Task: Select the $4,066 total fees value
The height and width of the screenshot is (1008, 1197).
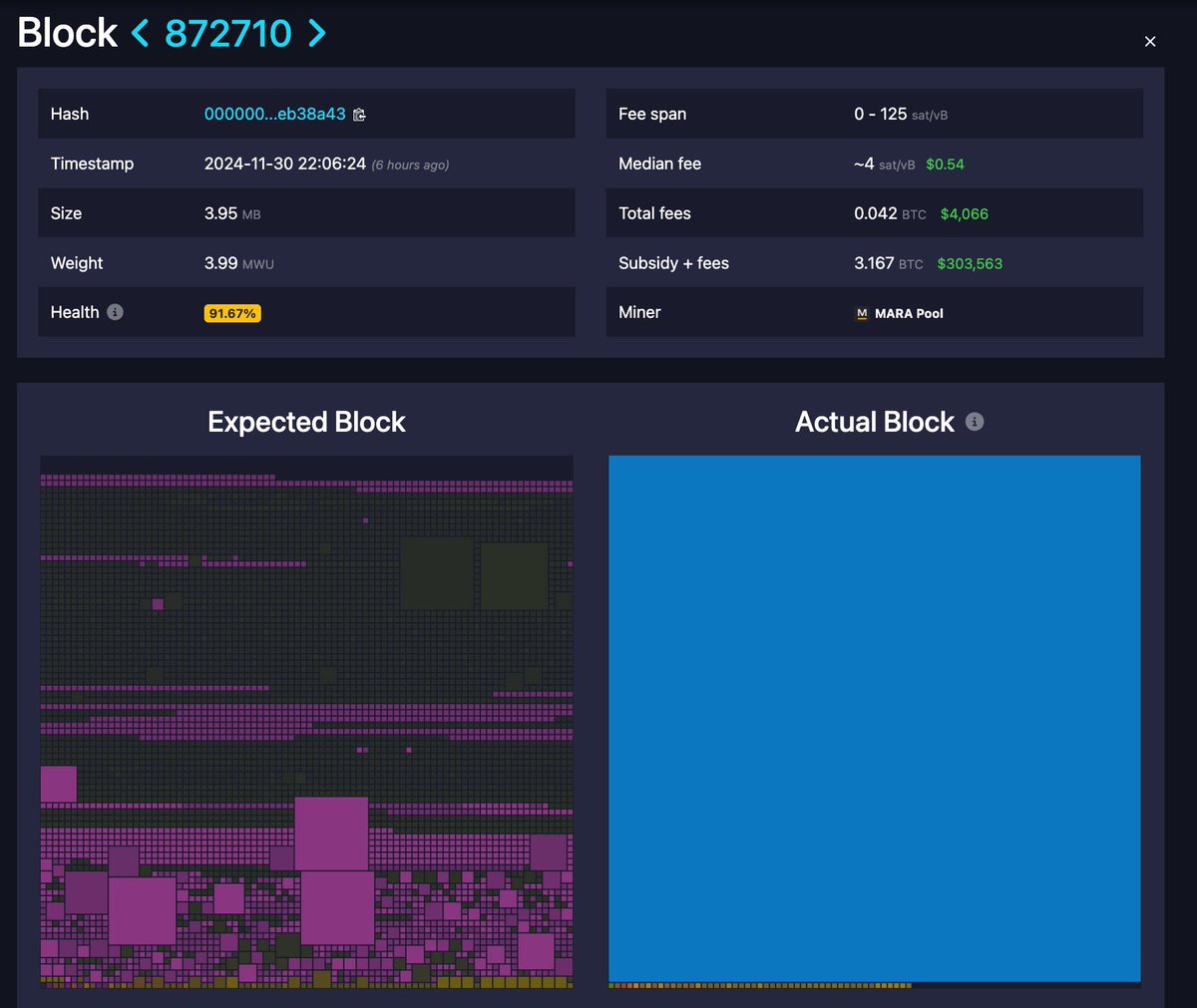Action: tap(965, 212)
